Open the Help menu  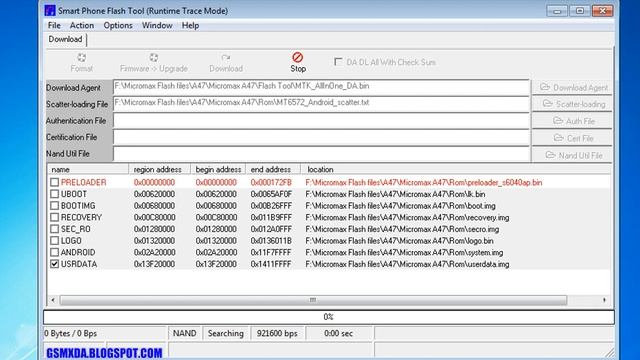pos(190,25)
